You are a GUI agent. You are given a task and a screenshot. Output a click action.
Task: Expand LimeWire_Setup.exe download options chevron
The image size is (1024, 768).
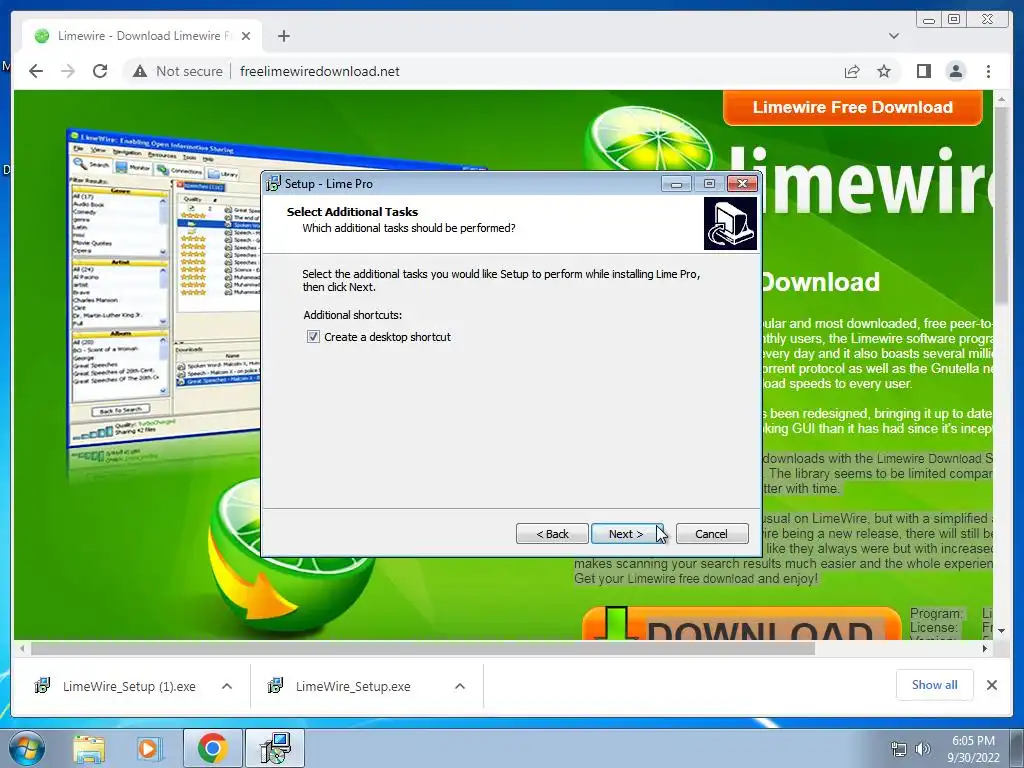click(460, 686)
